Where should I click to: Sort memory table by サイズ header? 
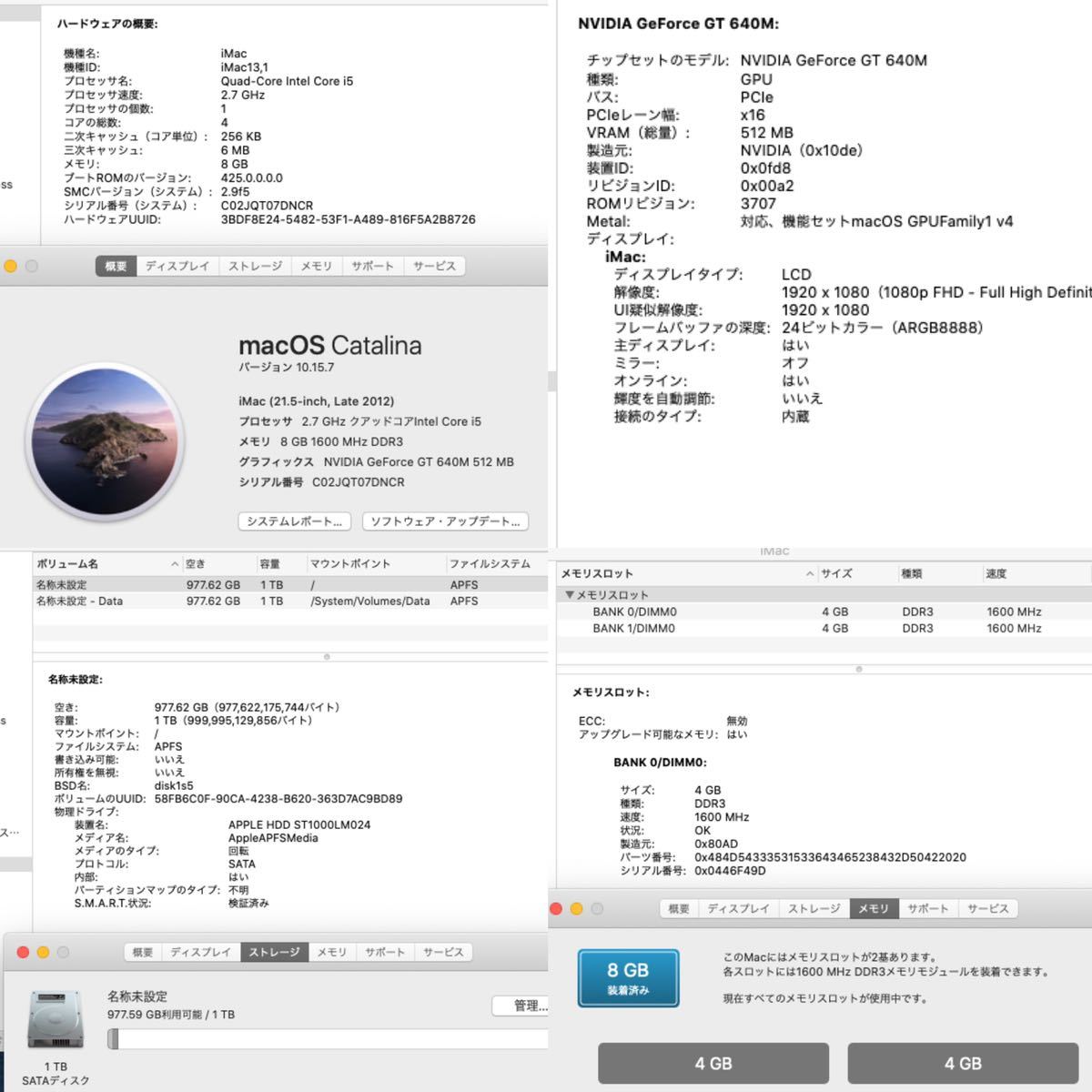[x=856, y=574]
